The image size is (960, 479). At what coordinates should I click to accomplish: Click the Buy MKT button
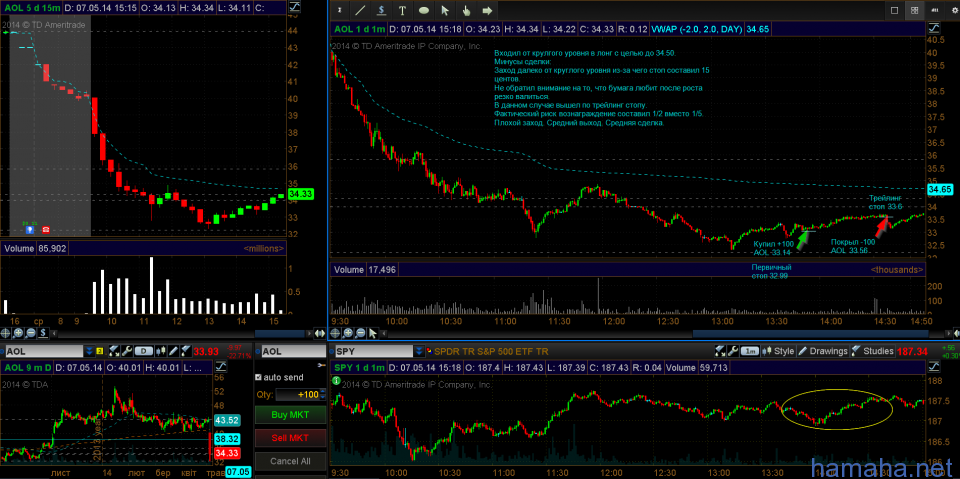click(x=290, y=415)
